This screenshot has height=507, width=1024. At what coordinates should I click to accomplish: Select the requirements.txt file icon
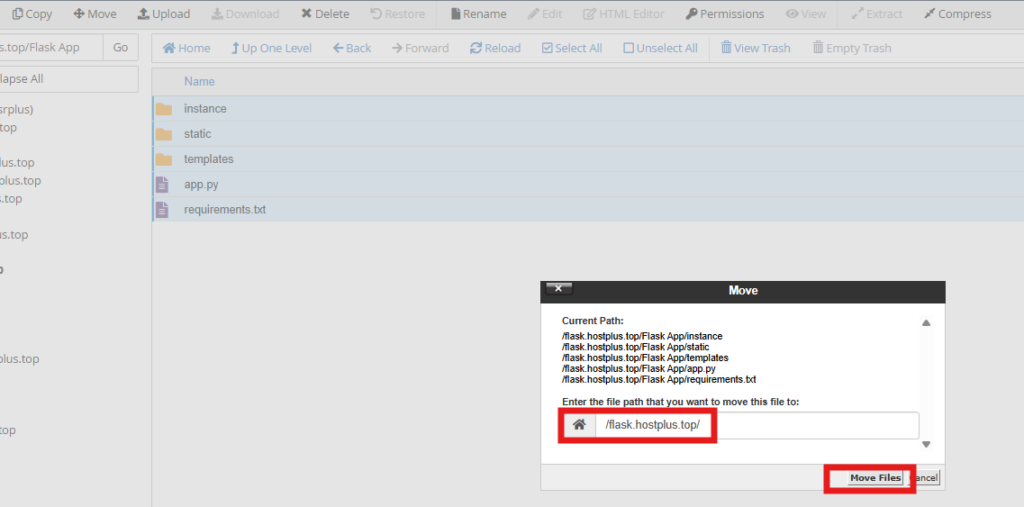162,210
